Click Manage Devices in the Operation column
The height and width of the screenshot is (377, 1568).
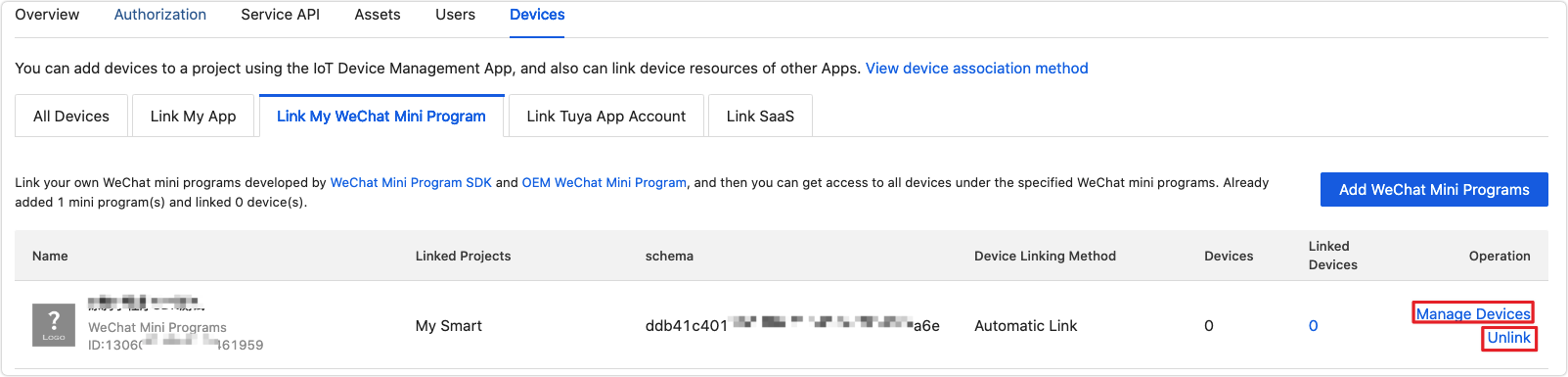coord(1473,313)
